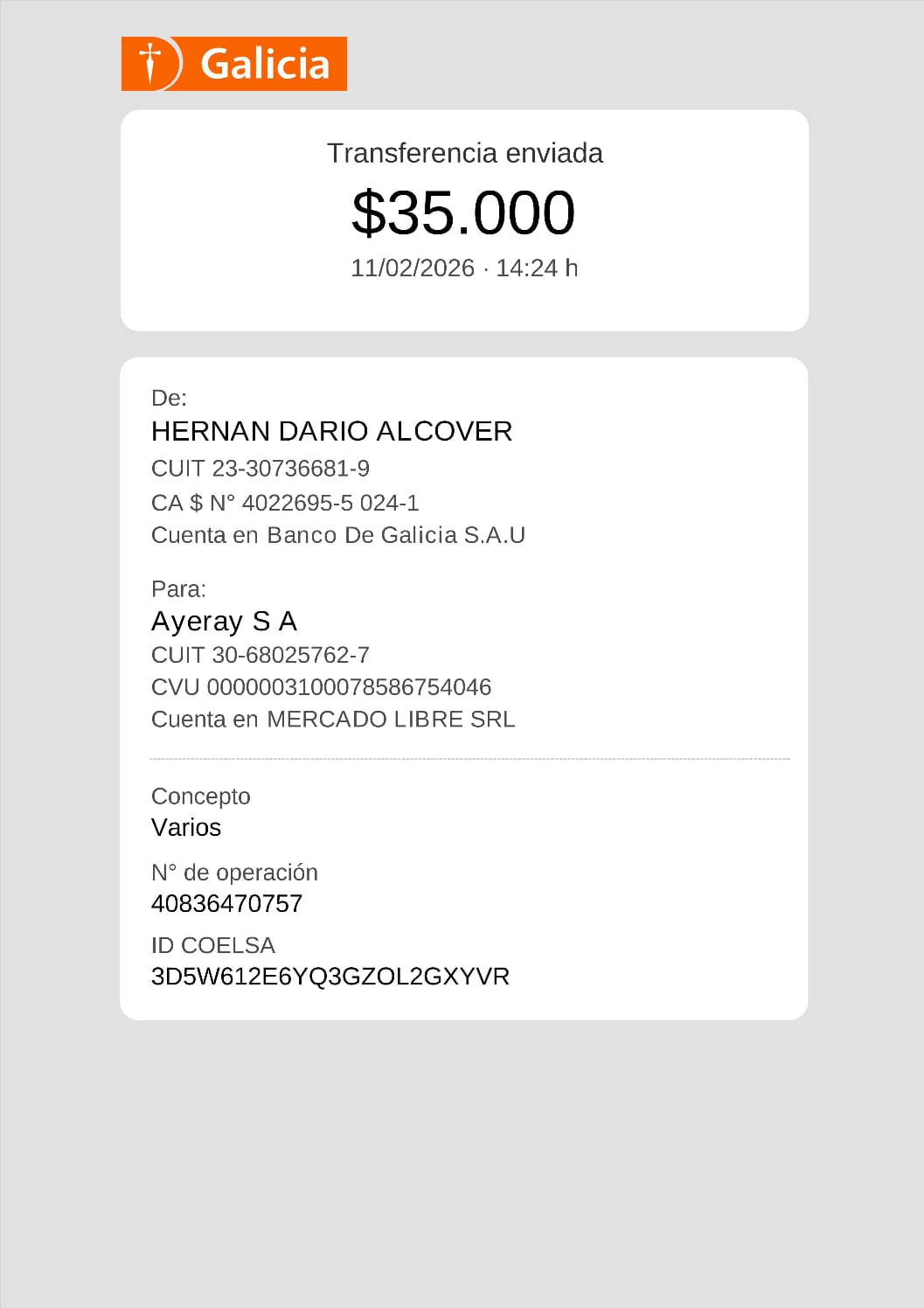Click the 'De:' sender label
The height and width of the screenshot is (1308, 924).
click(169, 398)
